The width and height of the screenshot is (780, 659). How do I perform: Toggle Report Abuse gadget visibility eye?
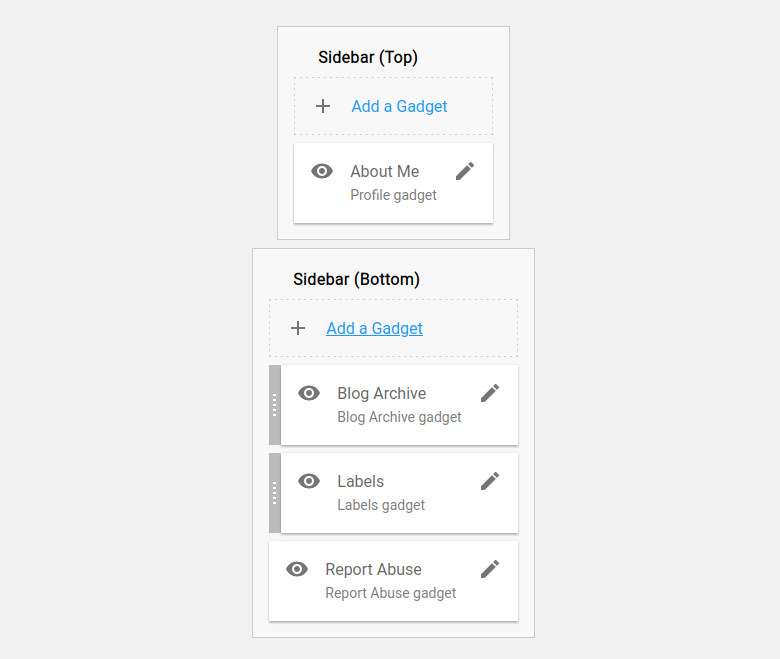tap(297, 569)
